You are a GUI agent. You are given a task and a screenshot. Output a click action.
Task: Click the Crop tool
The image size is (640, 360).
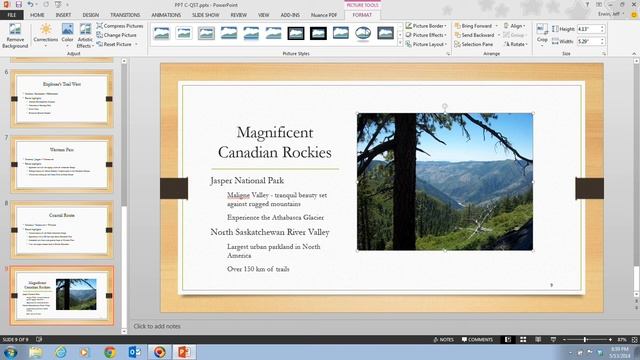point(542,34)
